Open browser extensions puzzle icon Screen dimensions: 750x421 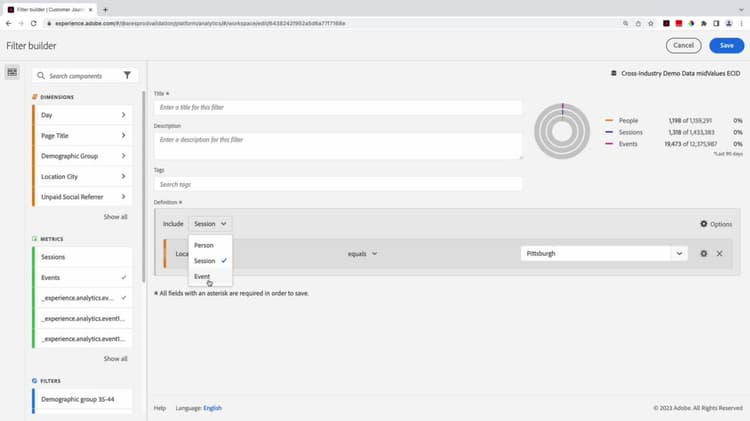coord(704,23)
